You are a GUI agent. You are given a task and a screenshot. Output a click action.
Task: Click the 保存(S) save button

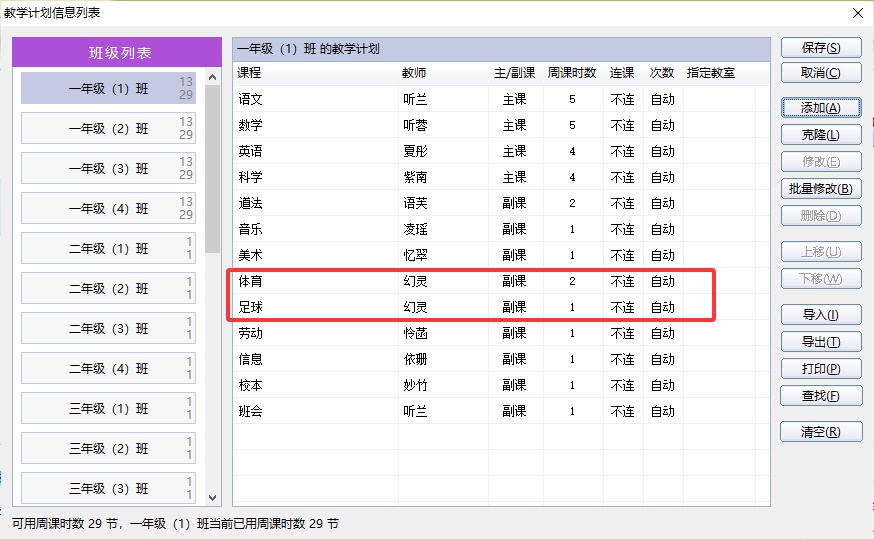pos(820,48)
